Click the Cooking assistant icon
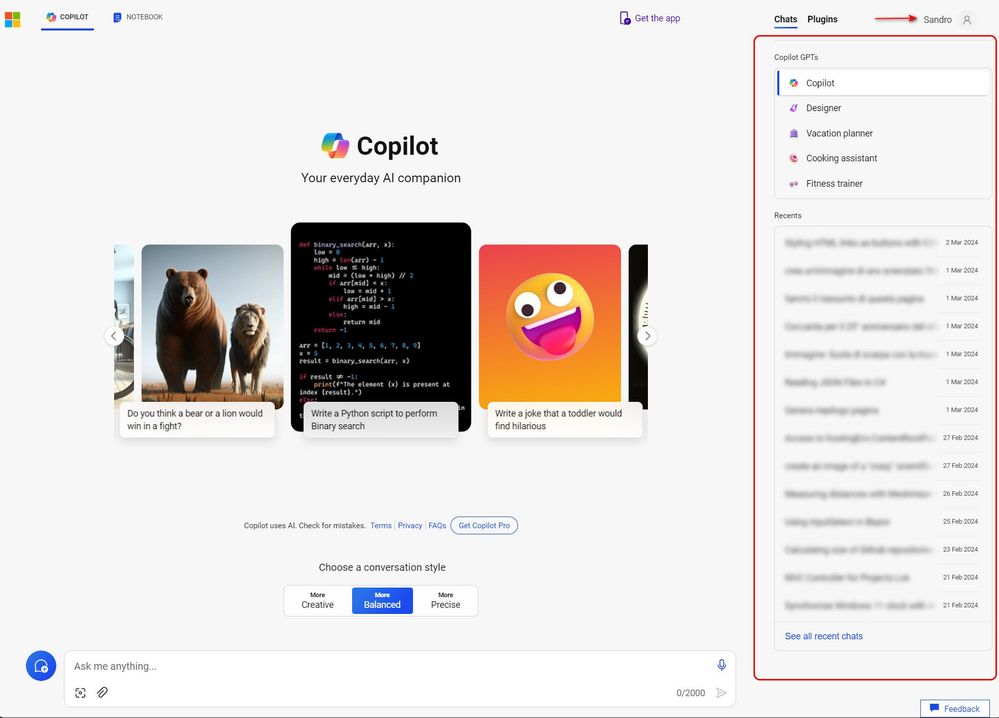Screen dimensions: 999x718 (793, 158)
